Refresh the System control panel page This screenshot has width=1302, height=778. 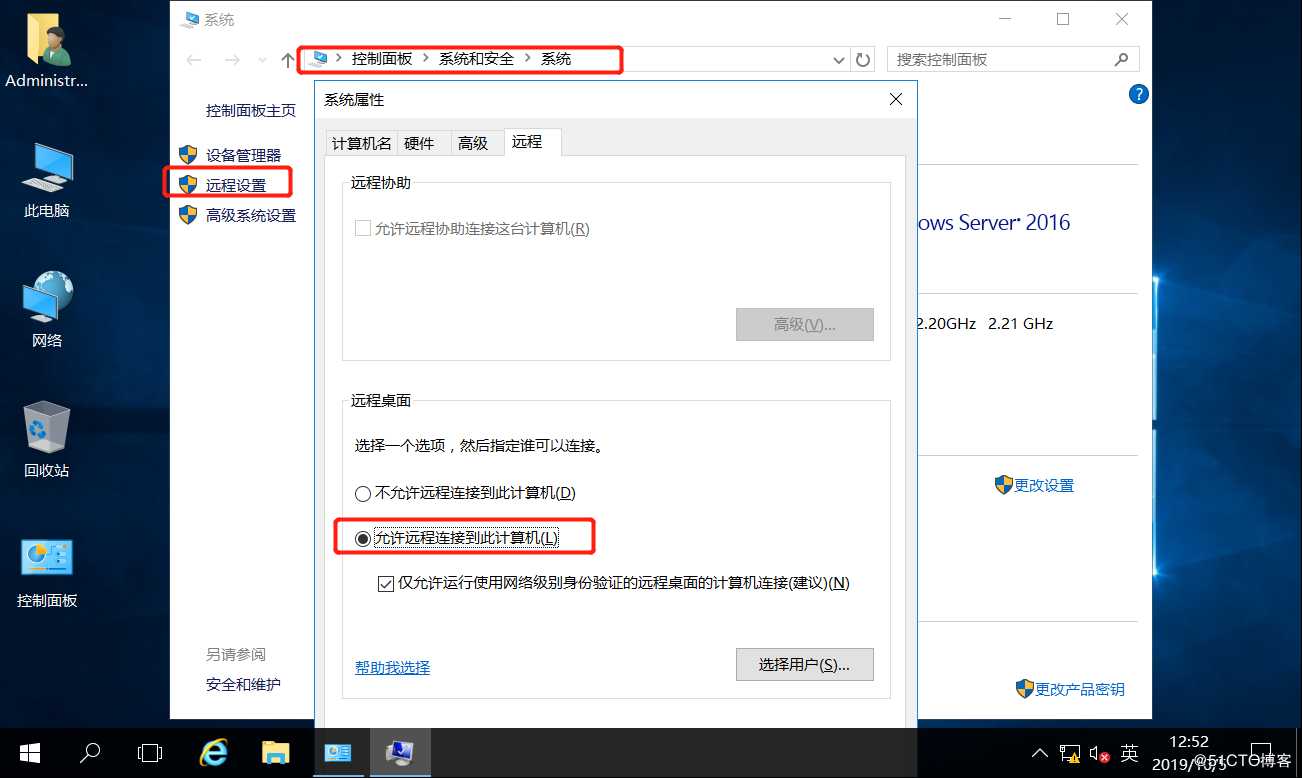tap(863, 60)
